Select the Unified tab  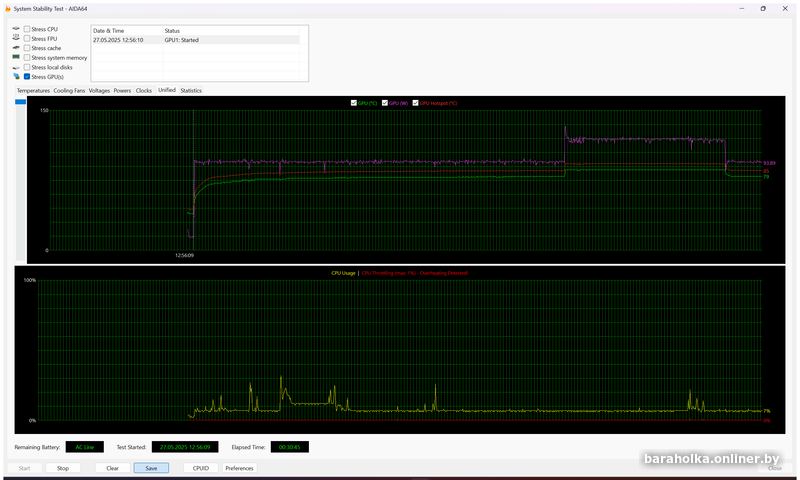point(167,90)
